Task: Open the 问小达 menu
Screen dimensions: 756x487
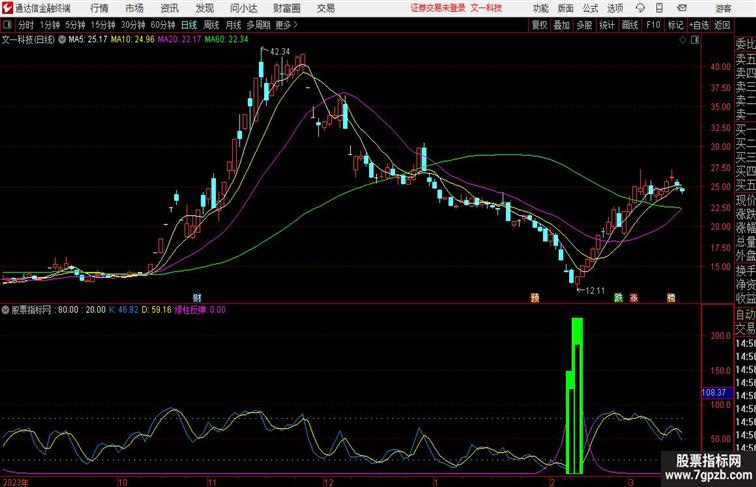Action: 243,8
